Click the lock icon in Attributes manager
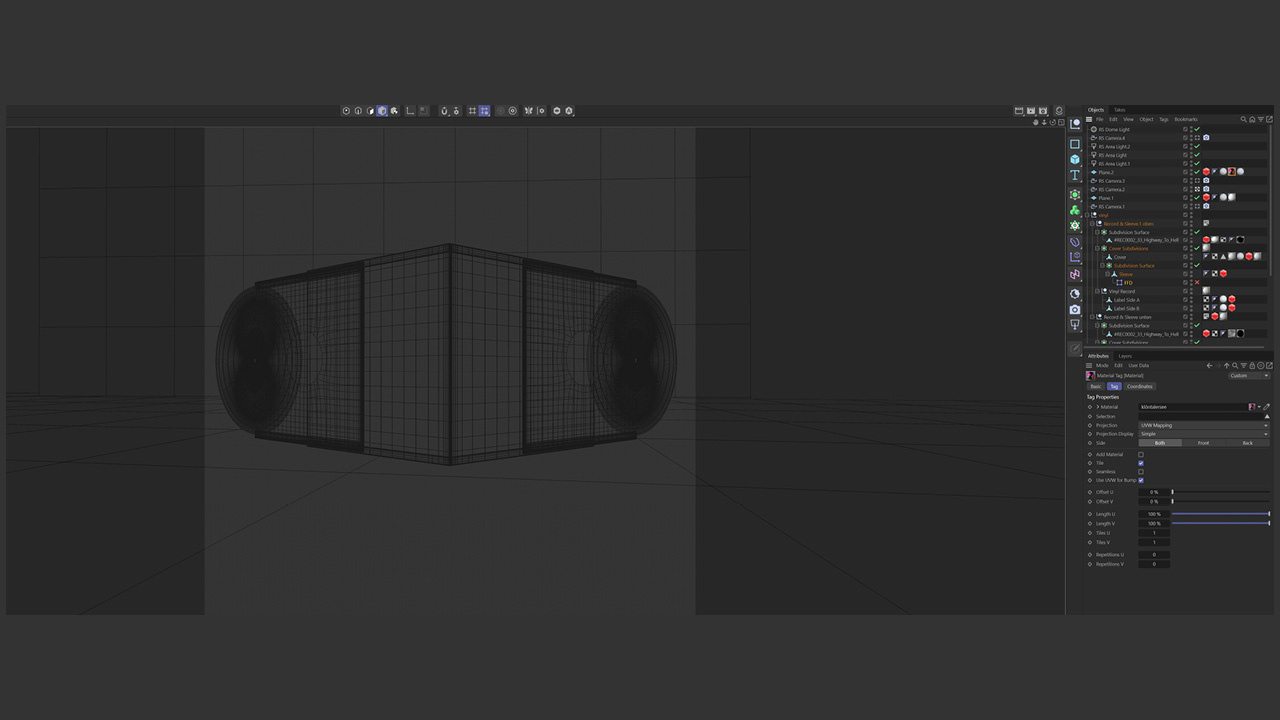Screen dimensions: 1280x720 coord(1253,366)
